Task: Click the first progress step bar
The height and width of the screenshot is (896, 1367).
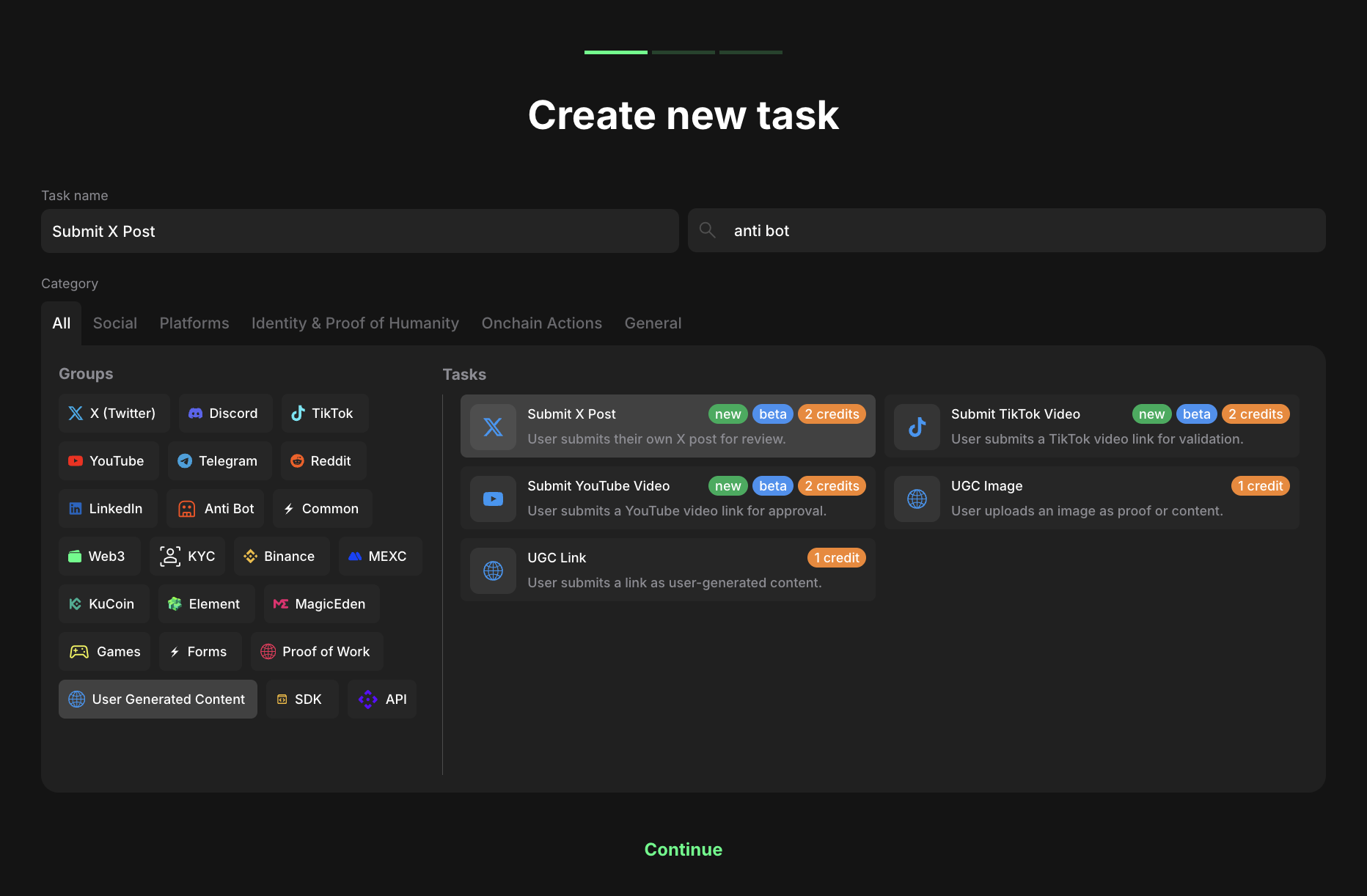Action: click(x=616, y=52)
